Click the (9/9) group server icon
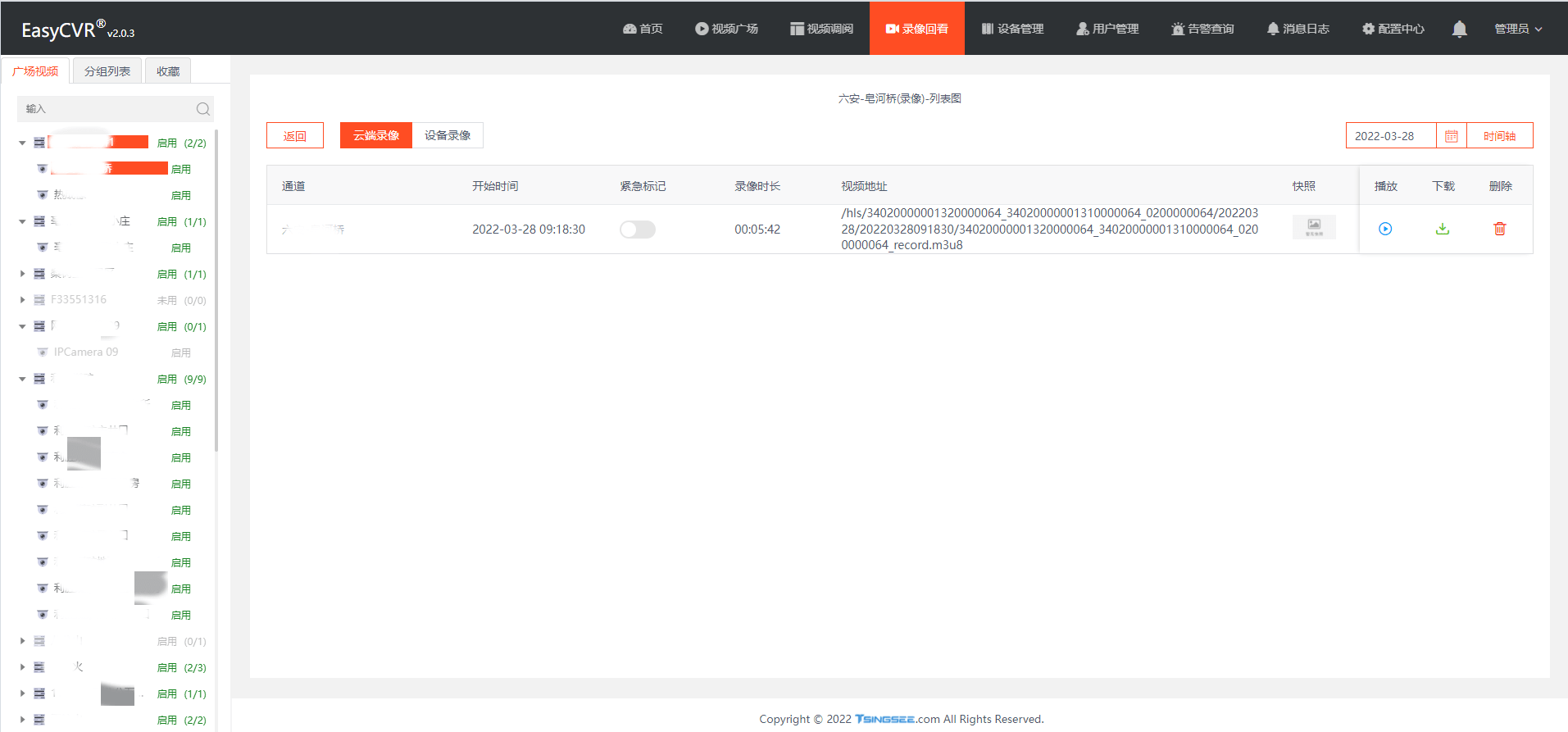The height and width of the screenshot is (732, 1568). [39, 379]
